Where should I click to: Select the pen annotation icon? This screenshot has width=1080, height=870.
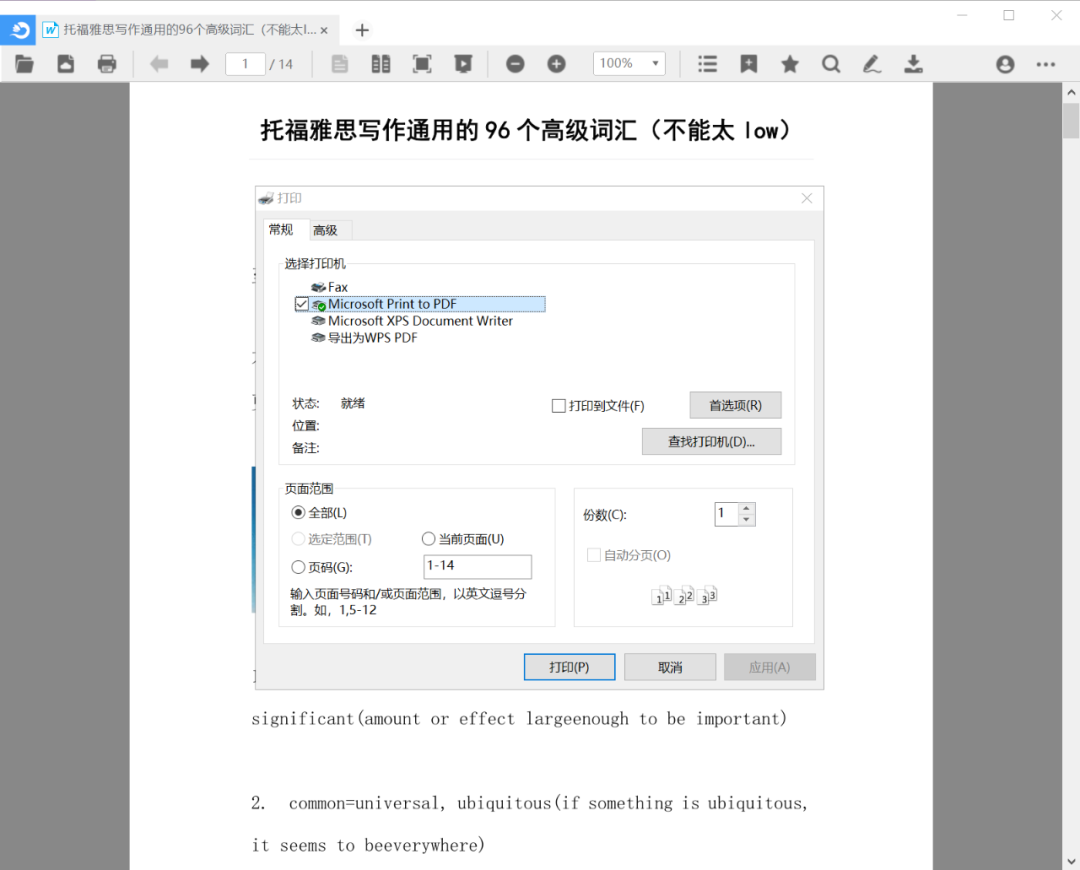click(872, 64)
